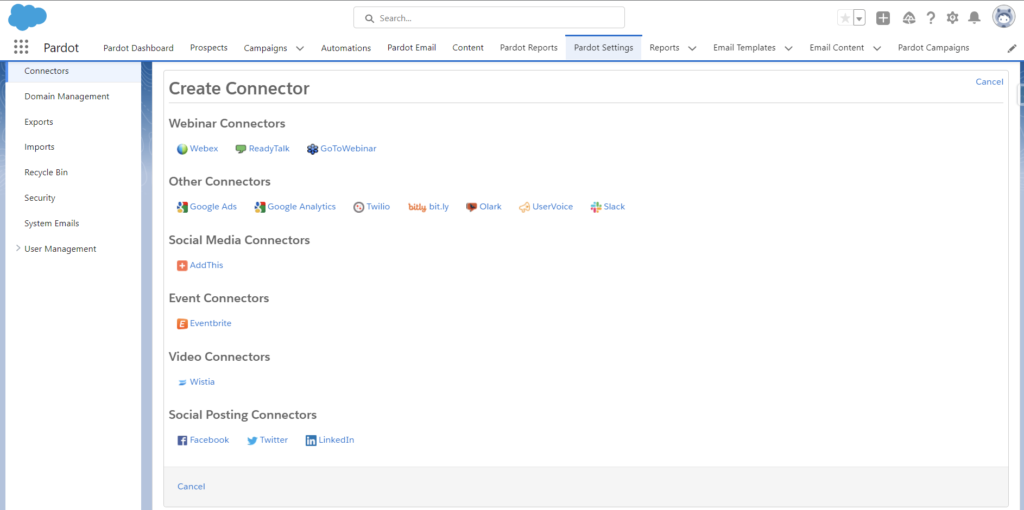Click the GoToWebinar flower icon
Image resolution: width=1024 pixels, height=510 pixels.
[313, 149]
